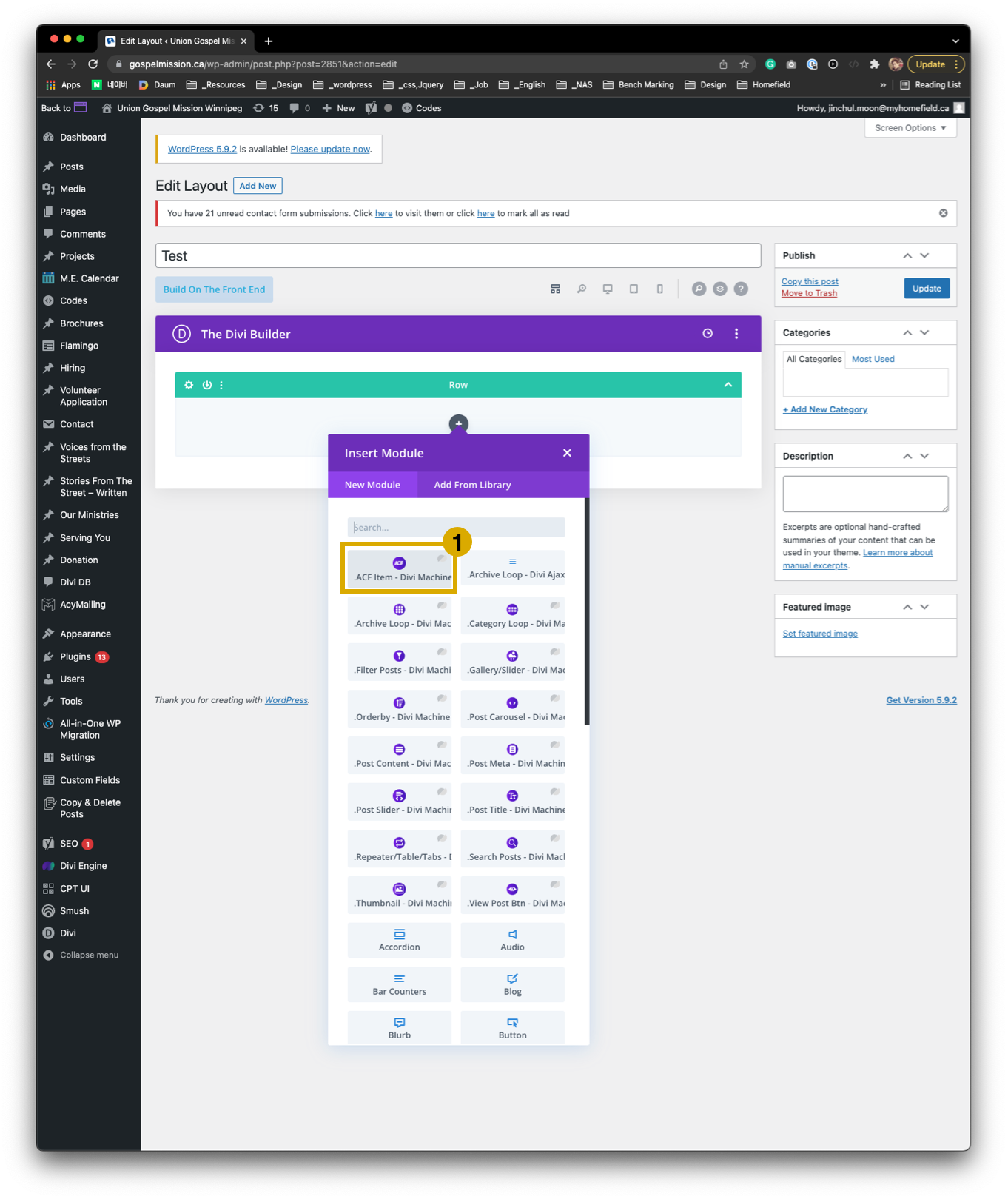
Task: Open the Divi Builder three-dot options menu
Action: (x=736, y=334)
